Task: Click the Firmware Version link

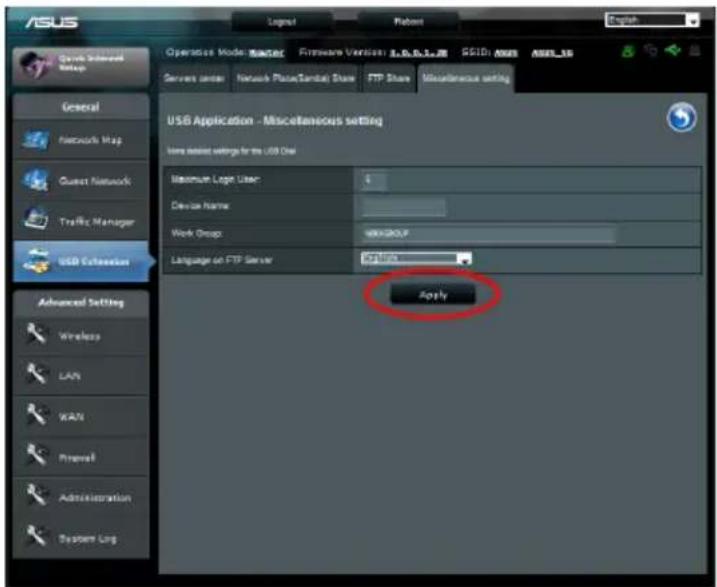Action: tap(418, 53)
